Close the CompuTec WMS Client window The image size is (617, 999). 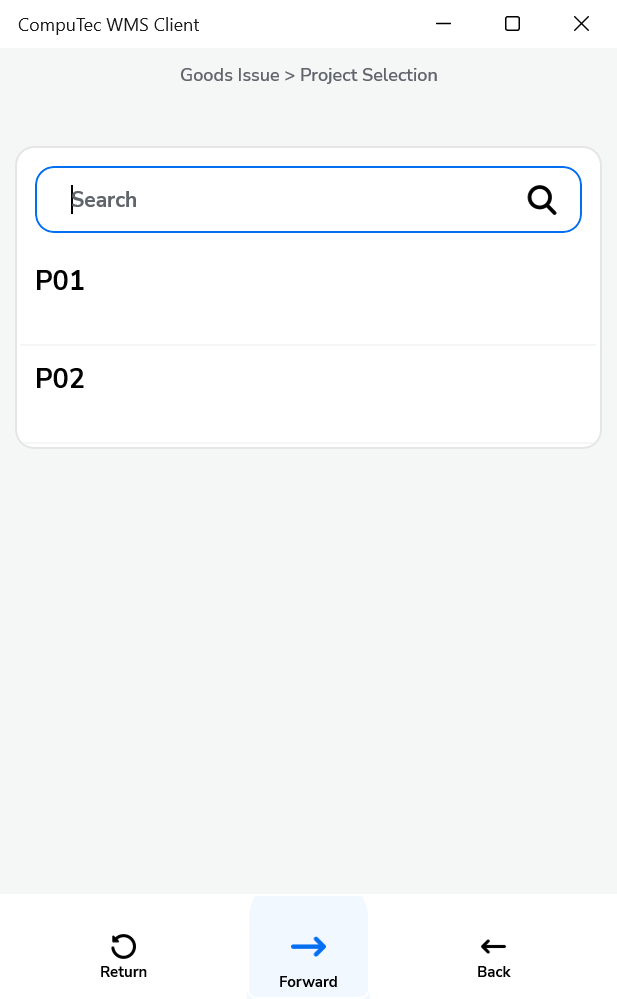pos(581,24)
